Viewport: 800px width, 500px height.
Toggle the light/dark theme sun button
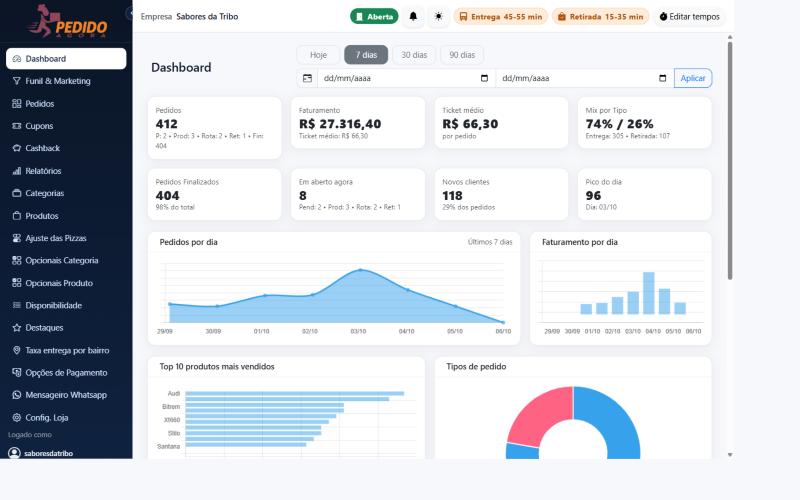(438, 16)
